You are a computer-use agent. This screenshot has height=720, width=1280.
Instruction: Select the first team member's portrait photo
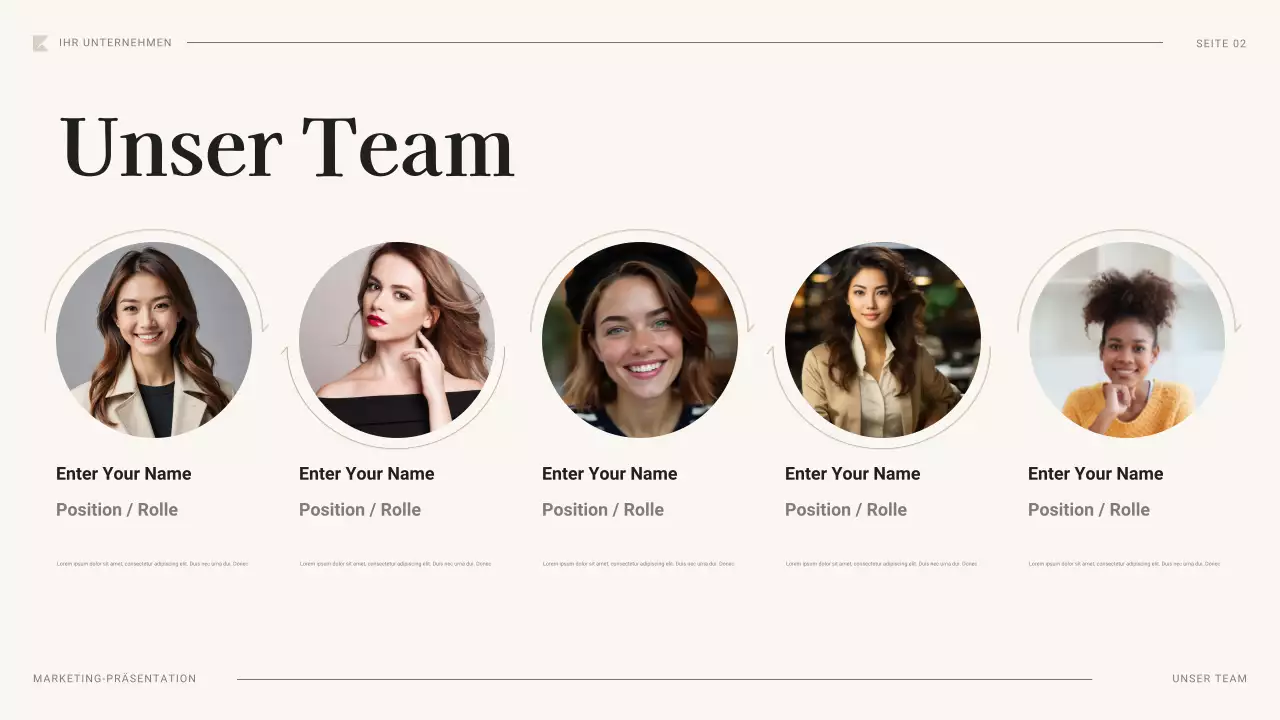click(154, 340)
